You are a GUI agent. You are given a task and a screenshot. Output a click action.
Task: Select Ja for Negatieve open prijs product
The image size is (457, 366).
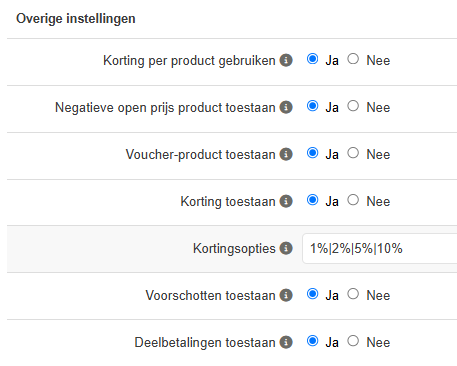(x=312, y=106)
